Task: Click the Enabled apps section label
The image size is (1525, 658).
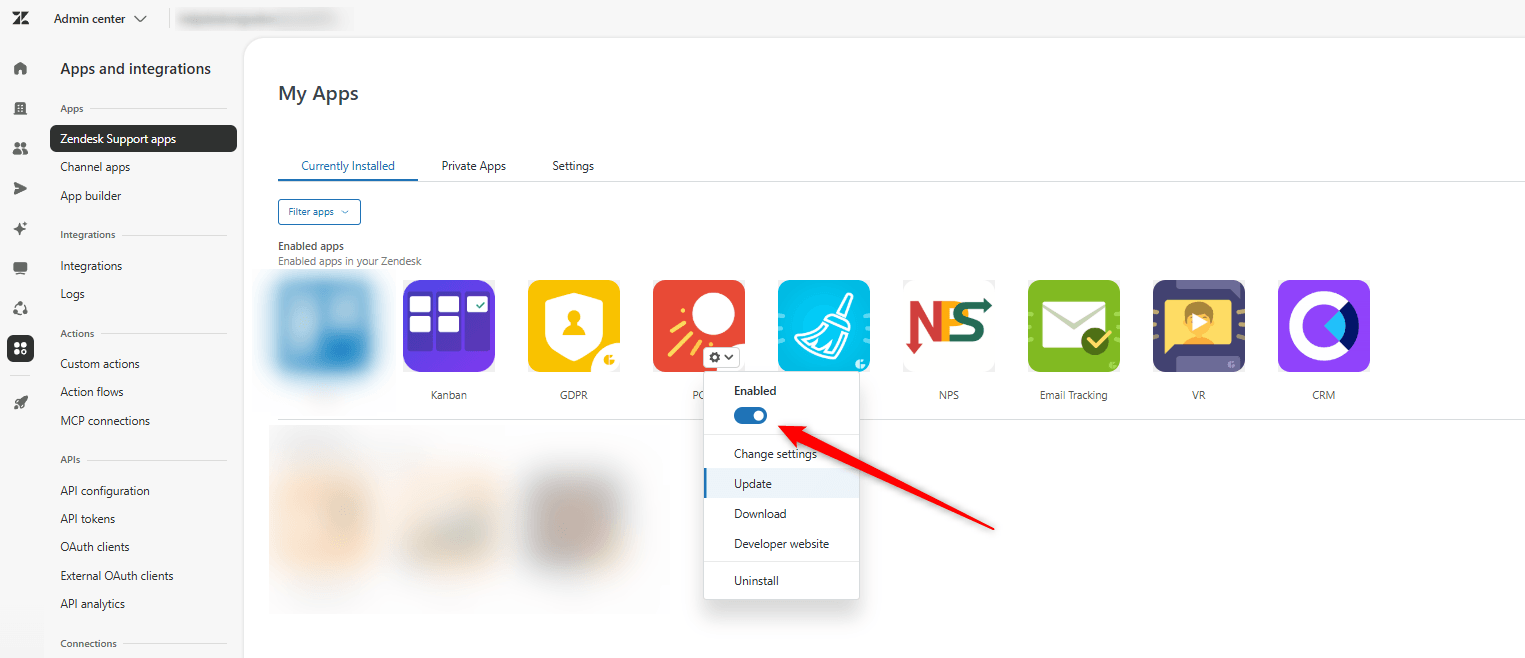Action: [311, 246]
